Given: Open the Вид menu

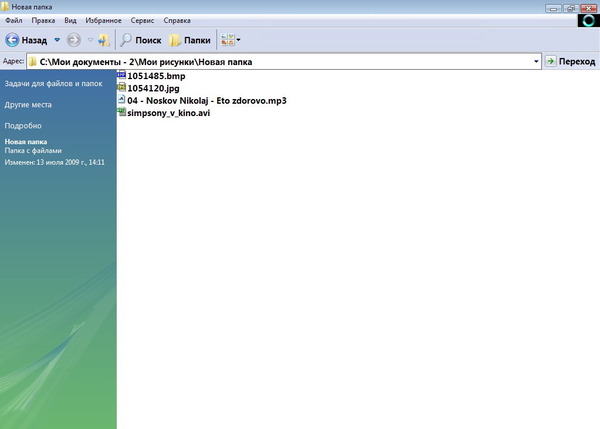Looking at the screenshot, I should click(x=70, y=21).
